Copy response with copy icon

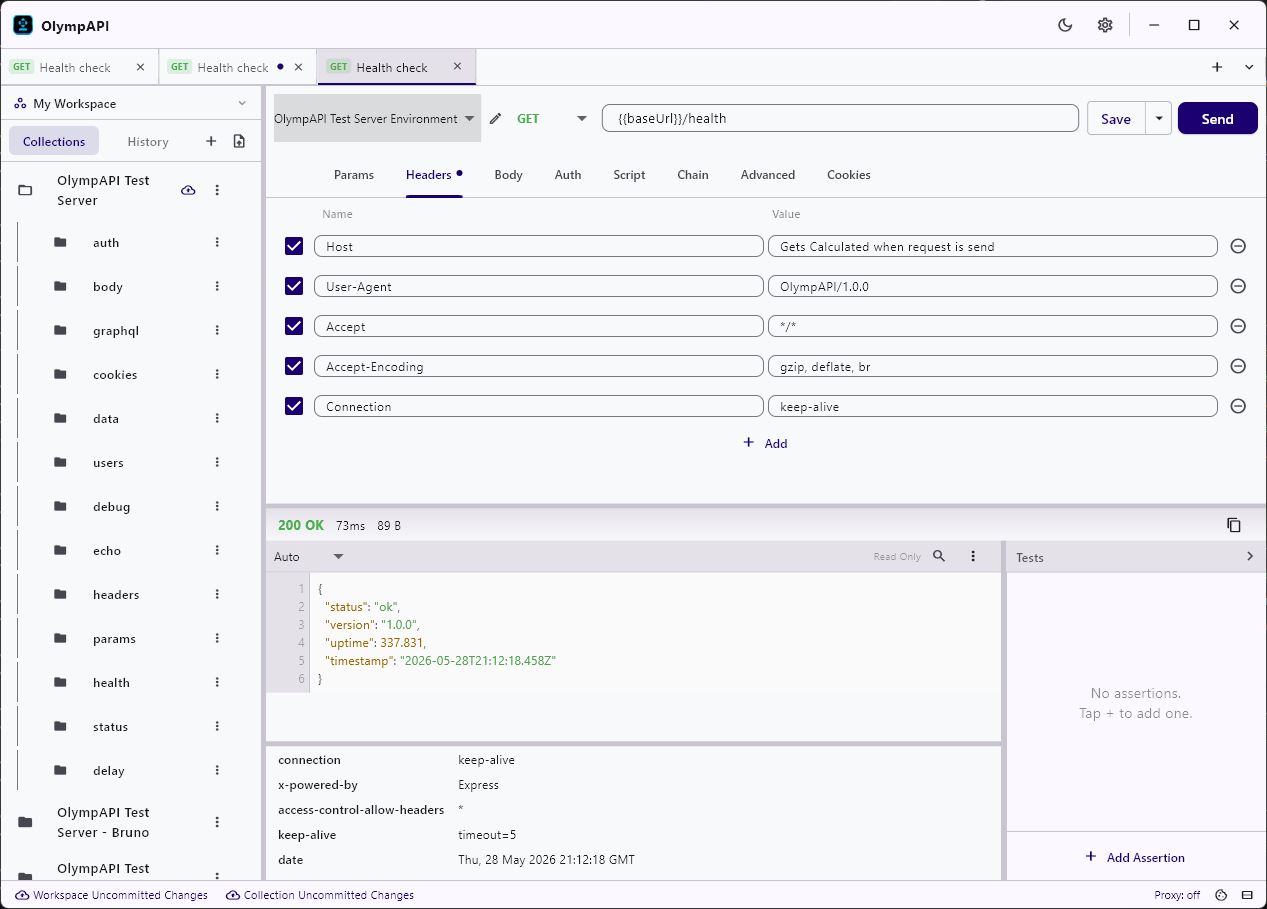click(1234, 525)
